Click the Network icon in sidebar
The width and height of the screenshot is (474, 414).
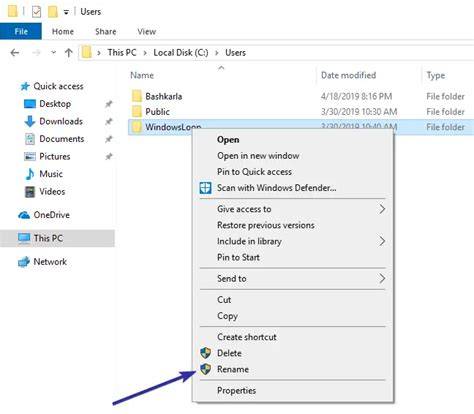tap(24, 262)
